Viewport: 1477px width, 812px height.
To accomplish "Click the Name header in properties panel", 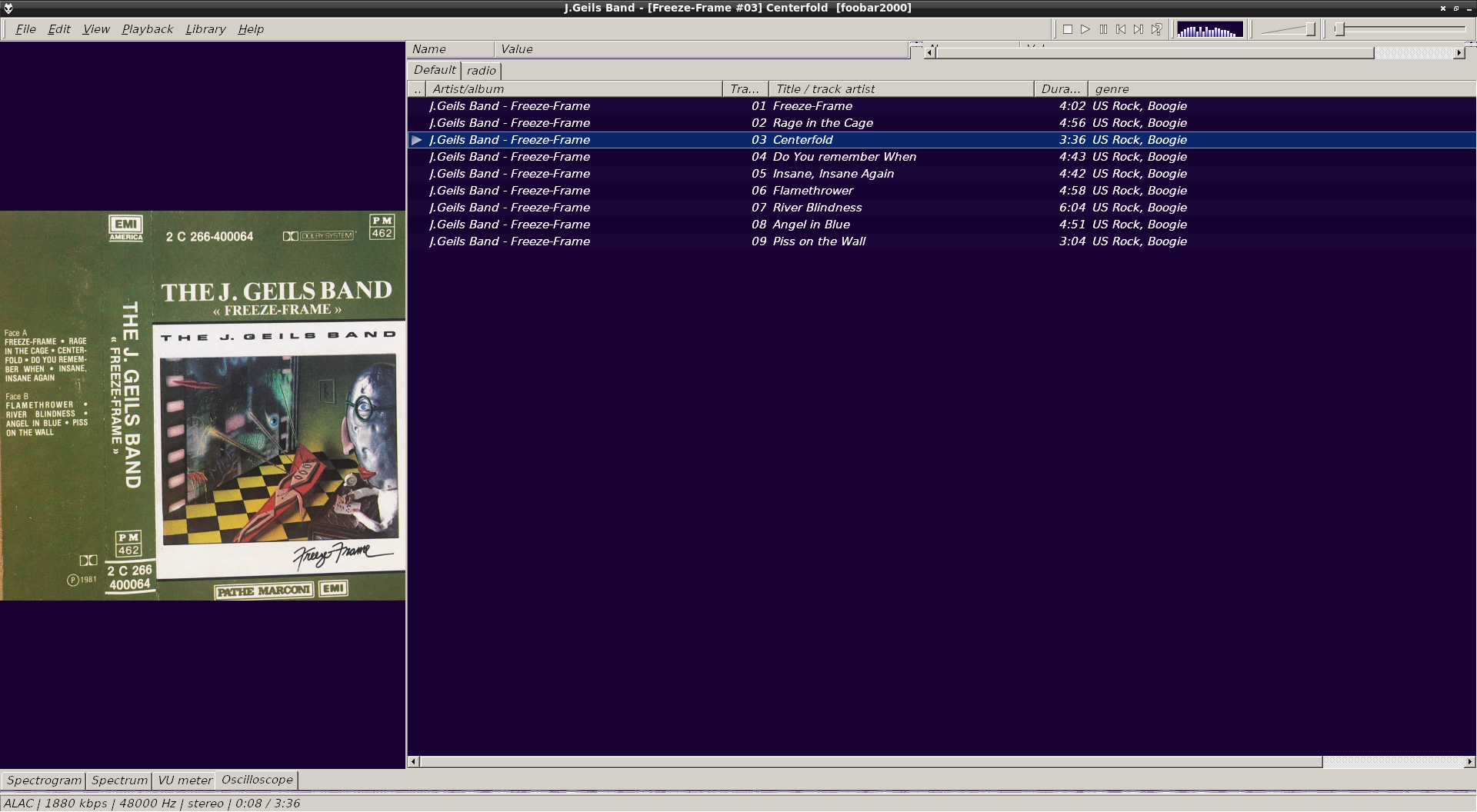I will point(451,49).
